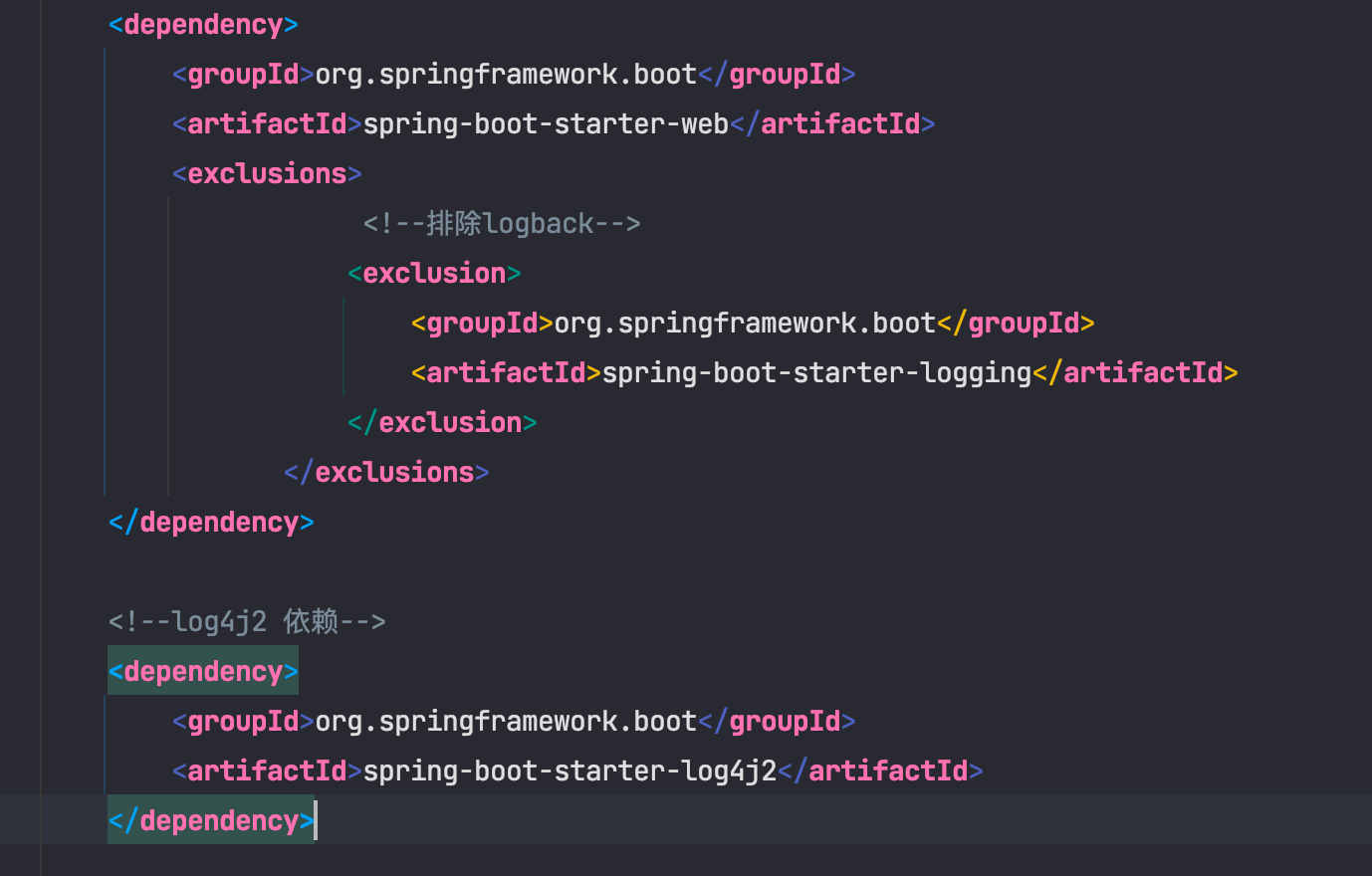This screenshot has width=1372, height=876.
Task: Click closing /artifactId tag after spring-boot-starter-web
Action: [832, 123]
